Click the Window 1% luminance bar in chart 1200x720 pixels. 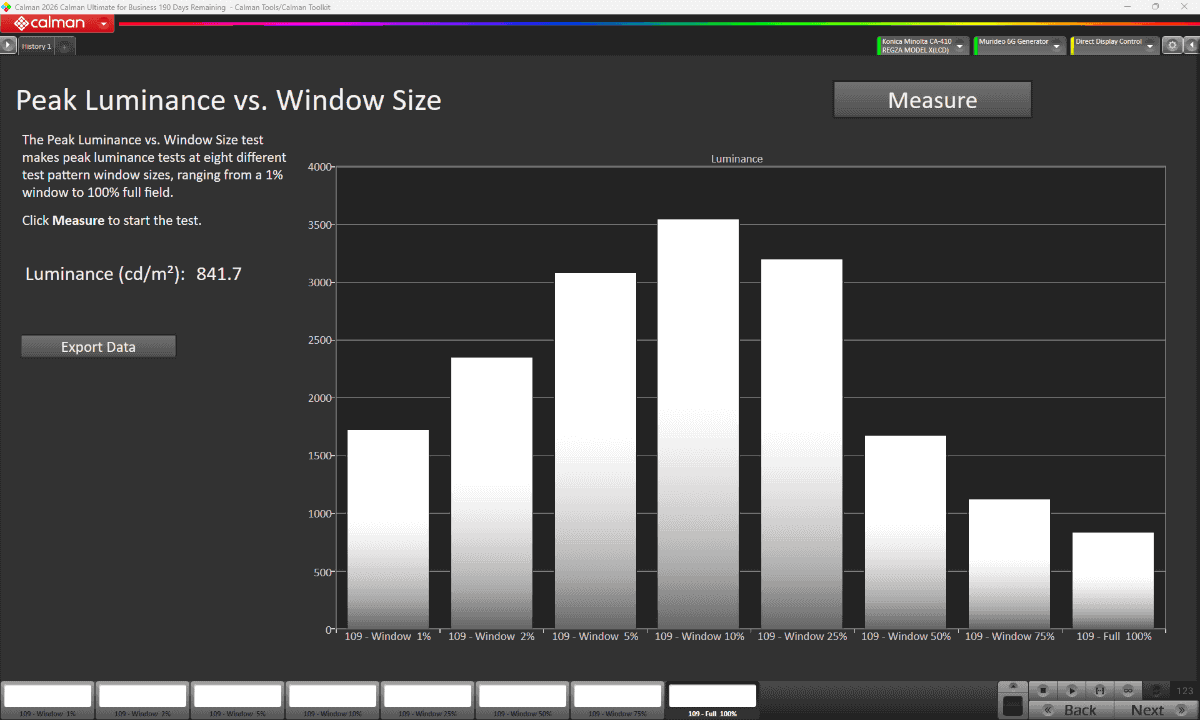388,529
